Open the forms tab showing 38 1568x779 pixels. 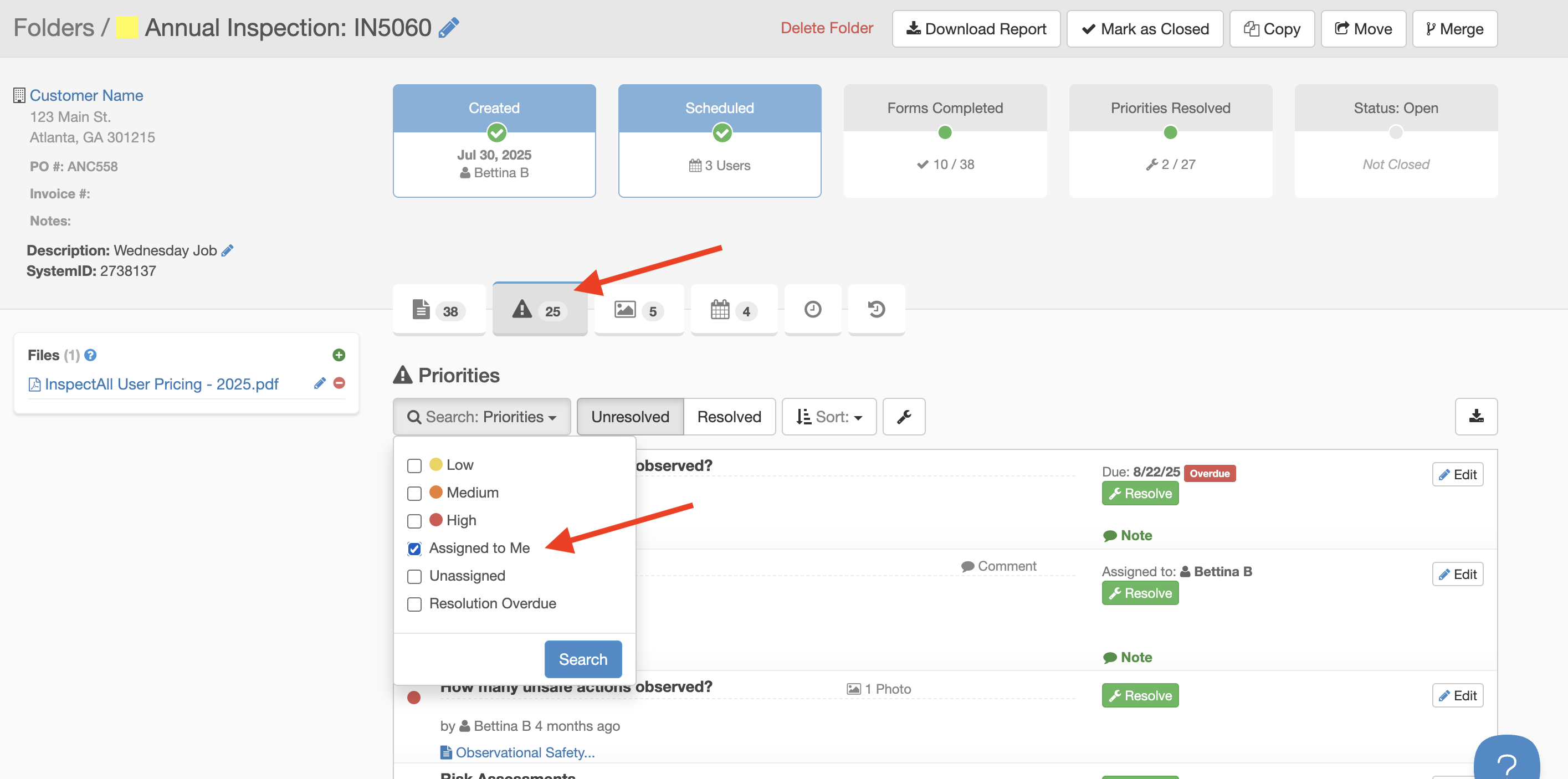tap(438, 310)
